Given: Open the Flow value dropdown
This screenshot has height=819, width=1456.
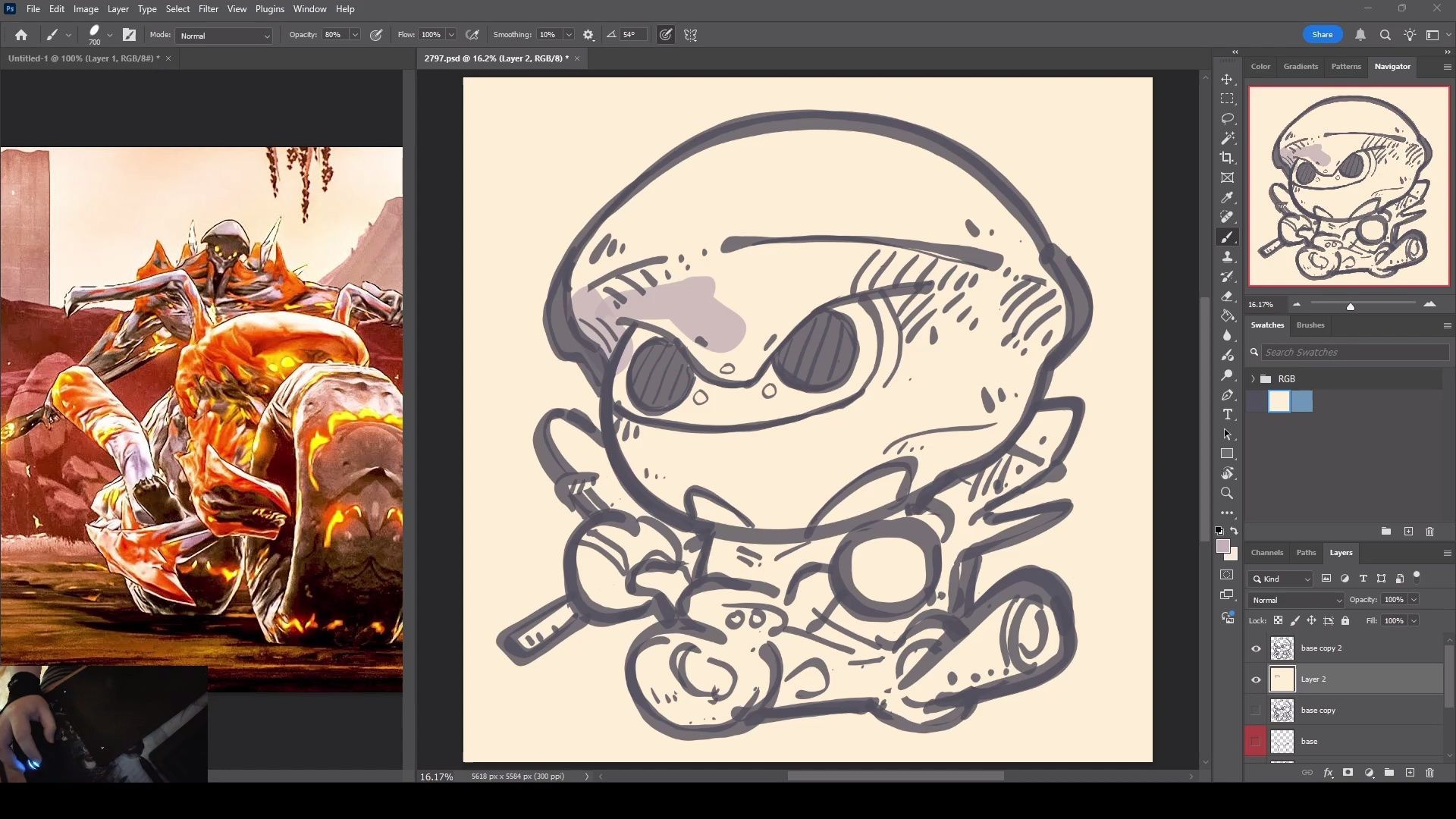Looking at the screenshot, I should (x=451, y=35).
